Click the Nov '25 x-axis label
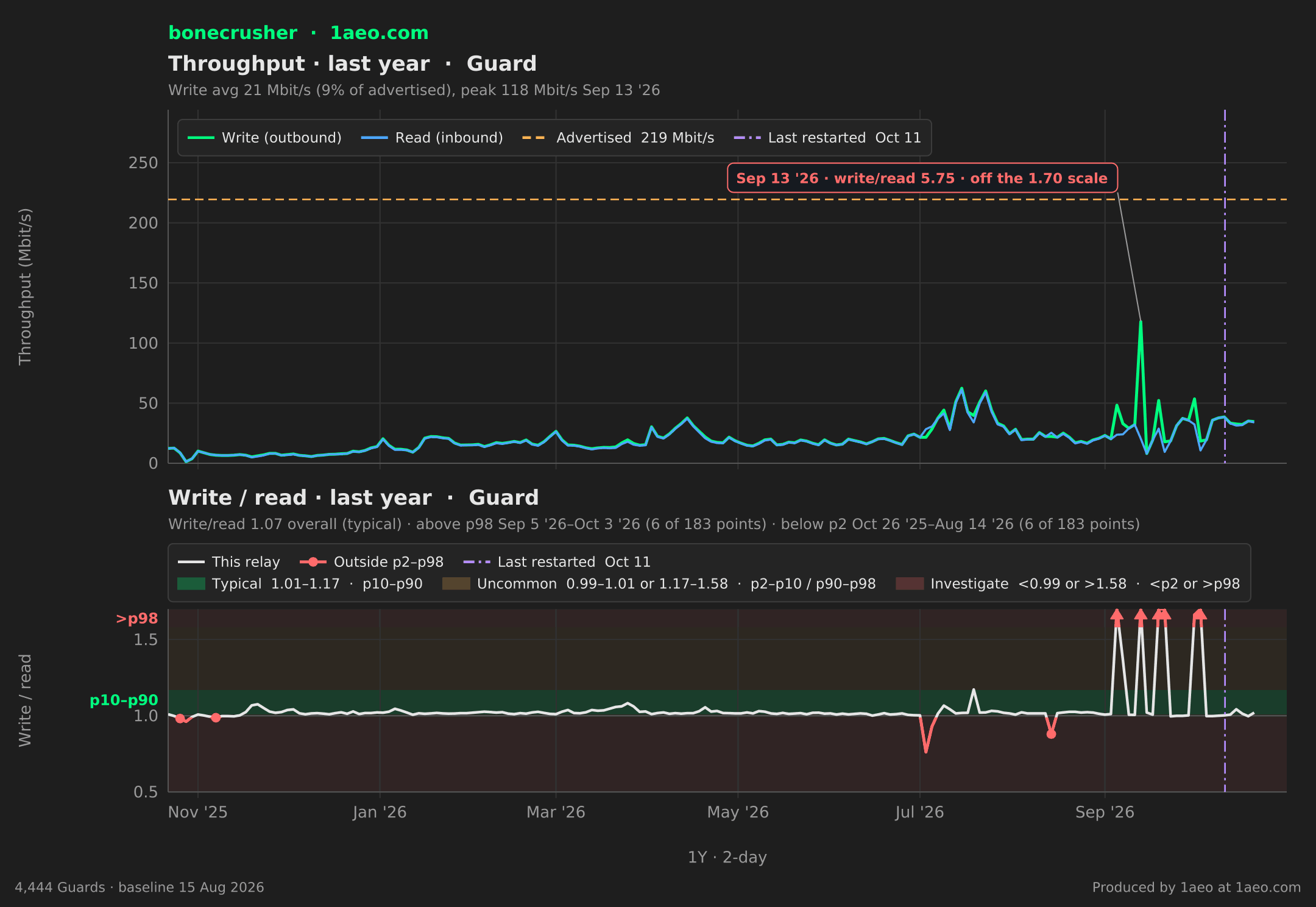This screenshot has height=907, width=1316. click(197, 813)
